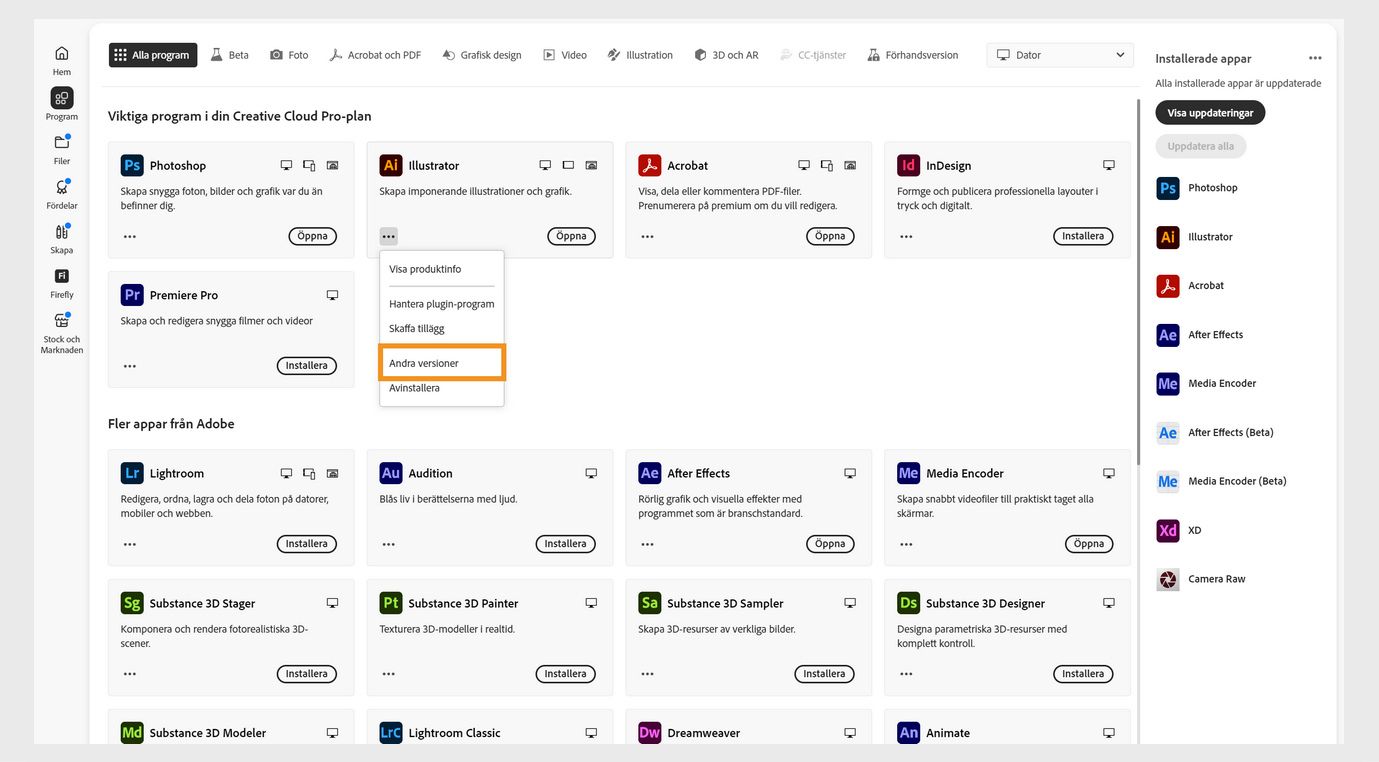This screenshot has width=1379, height=762.
Task: Click the XD icon in Installerade appar
Action: click(x=1168, y=531)
